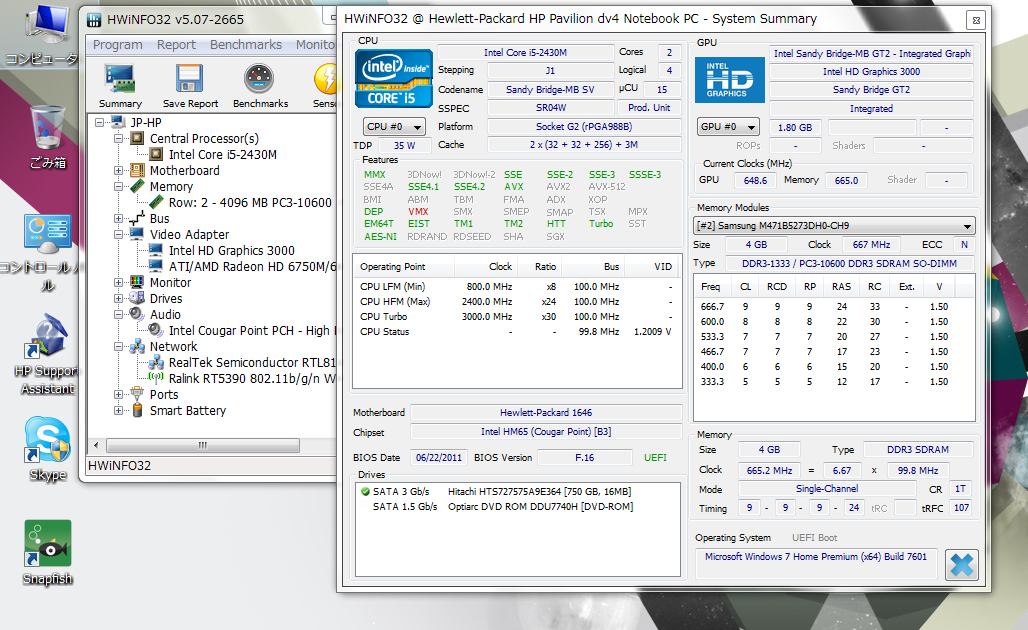
Task: Open the Benchmarks menu
Action: coord(246,45)
